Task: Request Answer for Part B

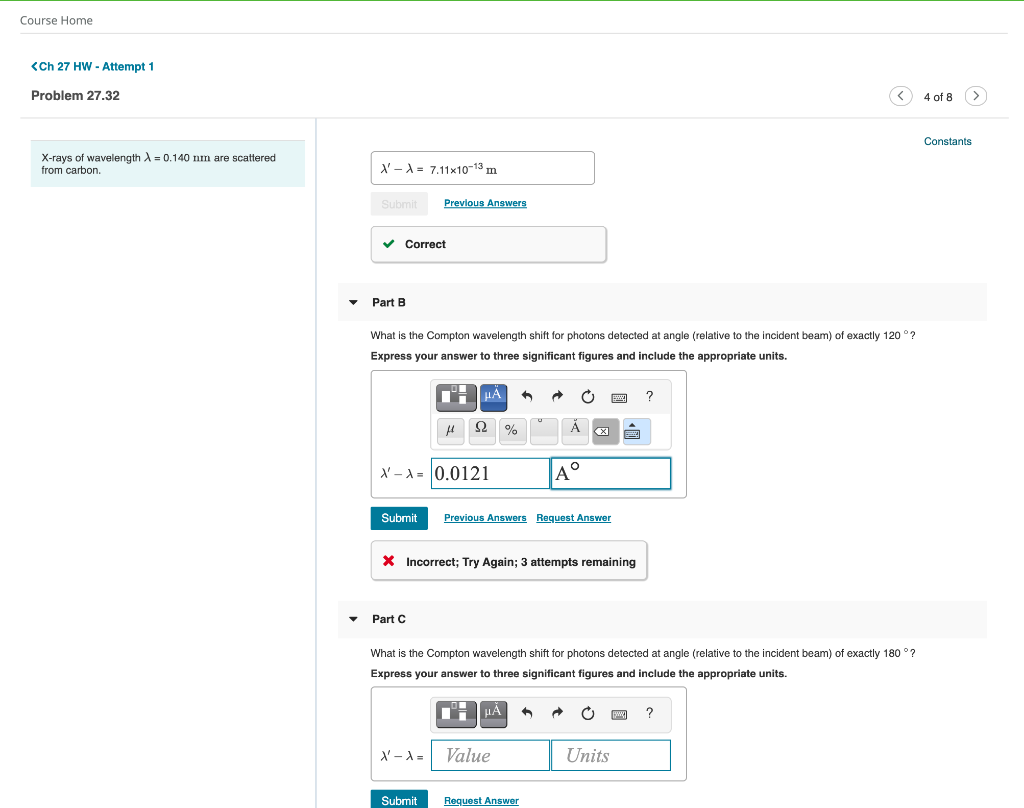Action: (x=573, y=518)
